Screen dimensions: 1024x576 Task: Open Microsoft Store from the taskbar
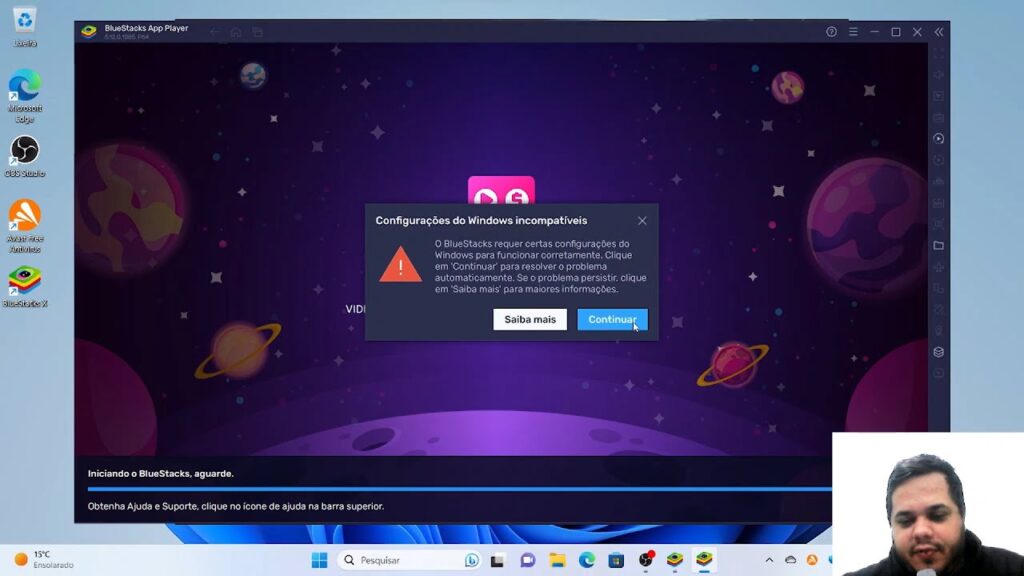(x=616, y=560)
